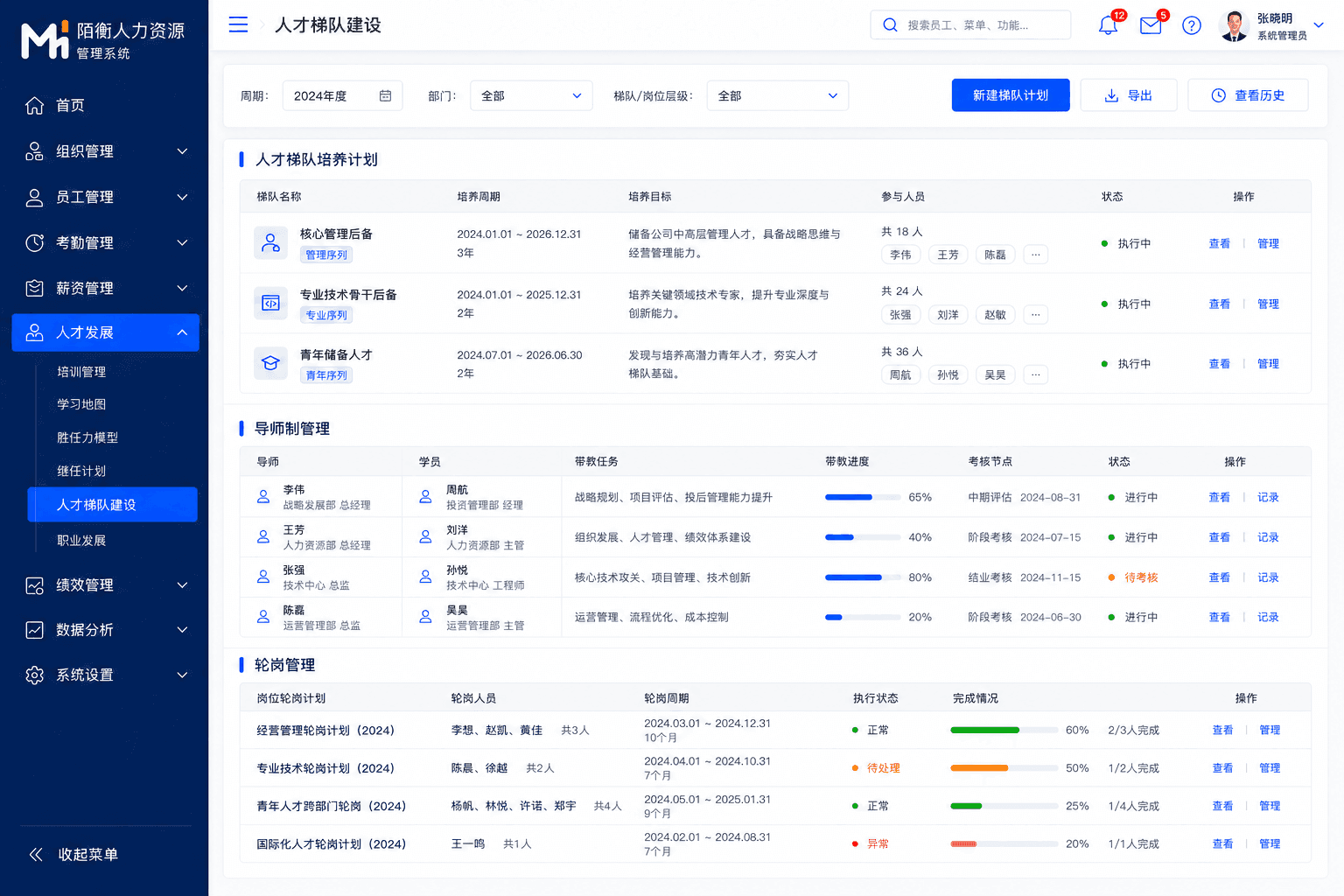Click the 80% mentoring progress bar
The image size is (1344, 896).
[x=863, y=577]
